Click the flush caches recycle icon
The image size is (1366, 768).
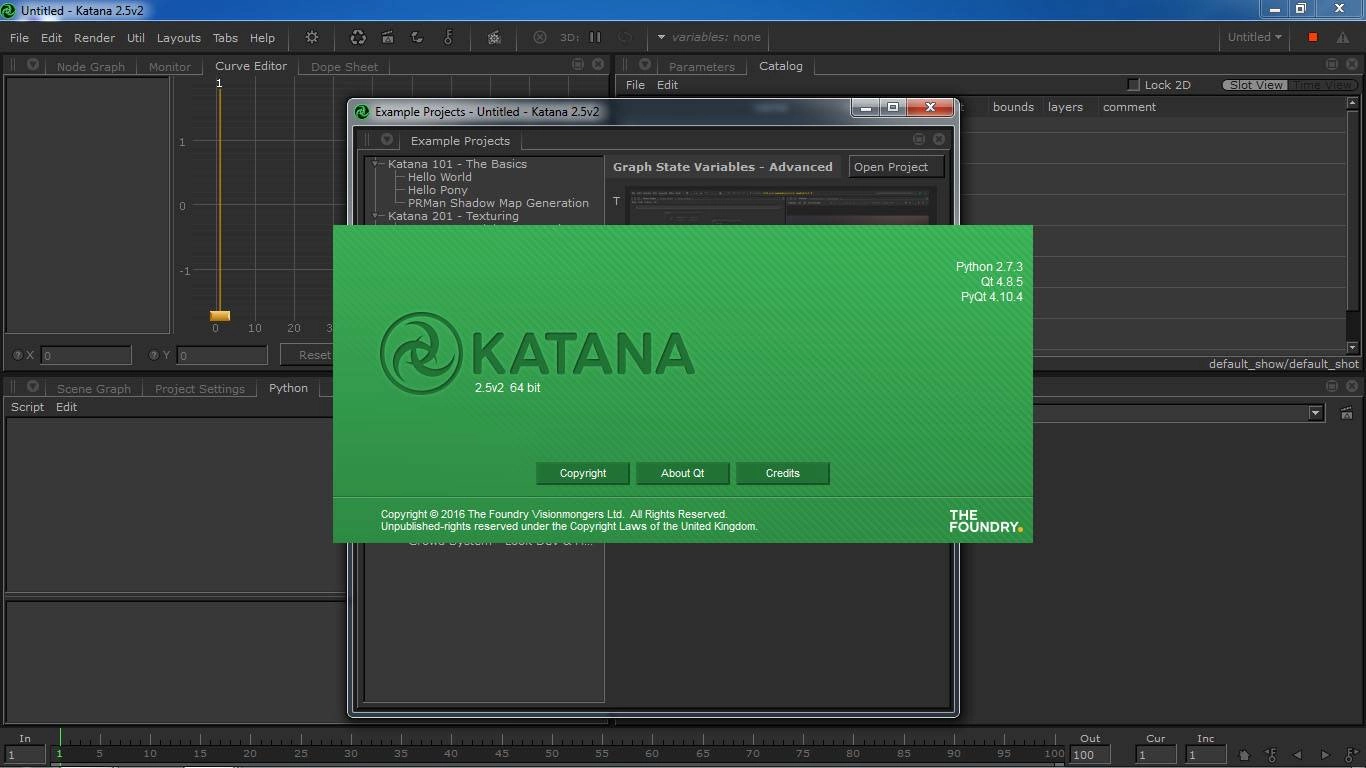click(x=357, y=37)
